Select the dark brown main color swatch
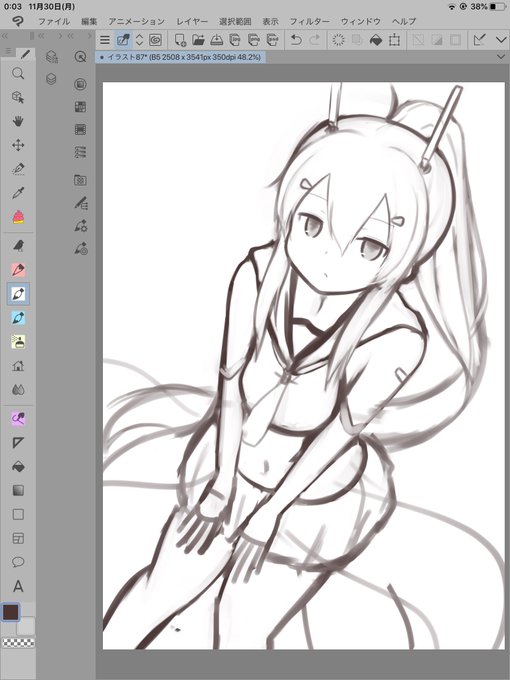The image size is (510, 680). [10, 612]
